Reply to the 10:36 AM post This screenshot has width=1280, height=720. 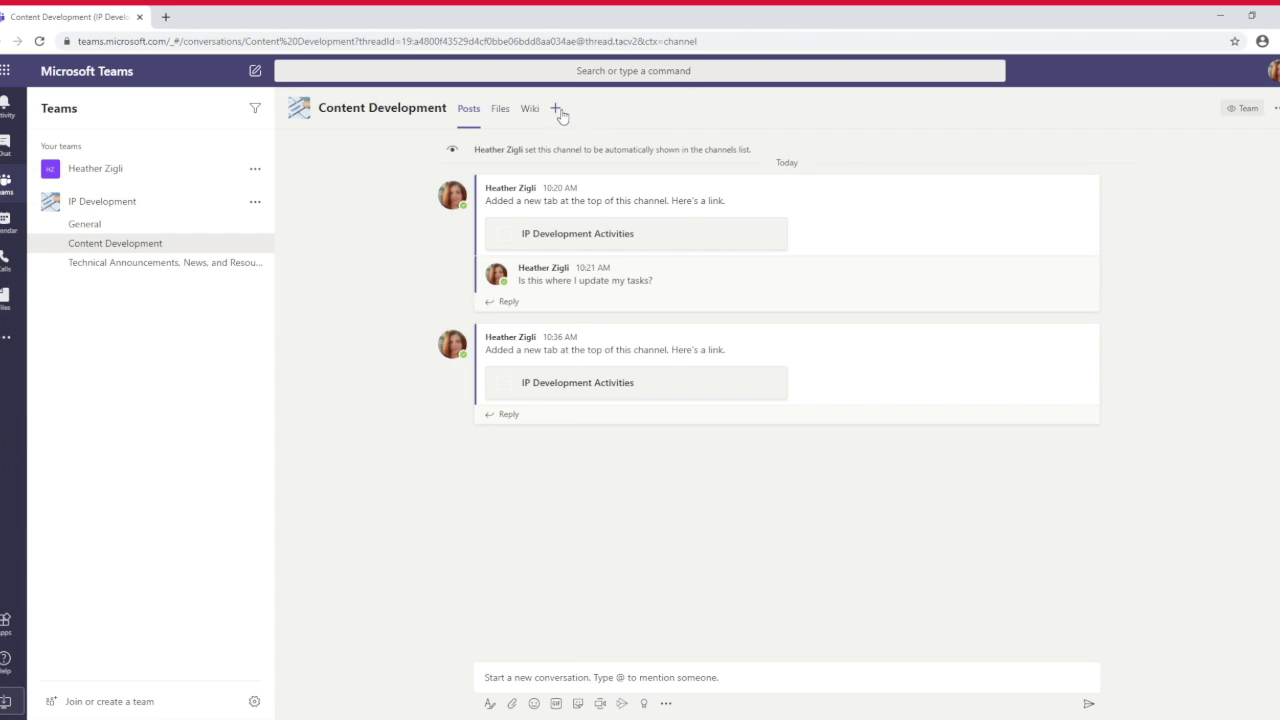pos(502,414)
